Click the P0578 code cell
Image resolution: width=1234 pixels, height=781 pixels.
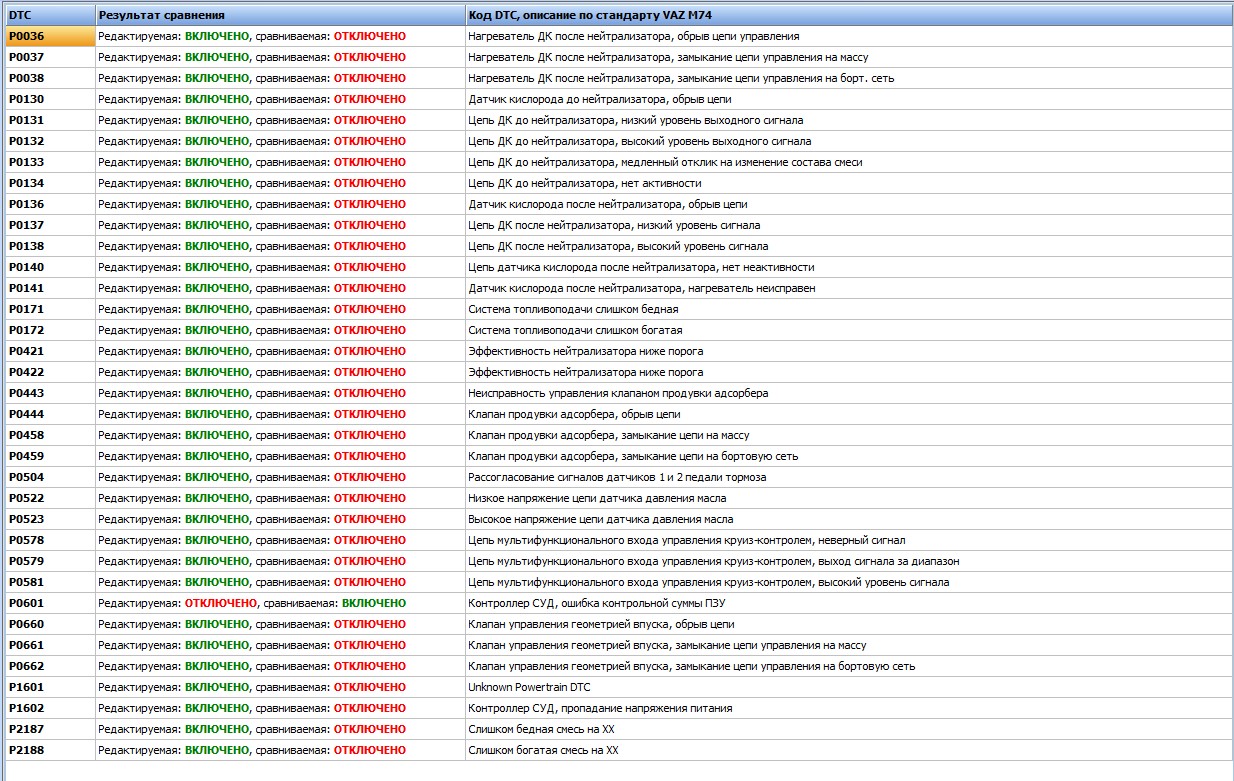tap(50, 540)
